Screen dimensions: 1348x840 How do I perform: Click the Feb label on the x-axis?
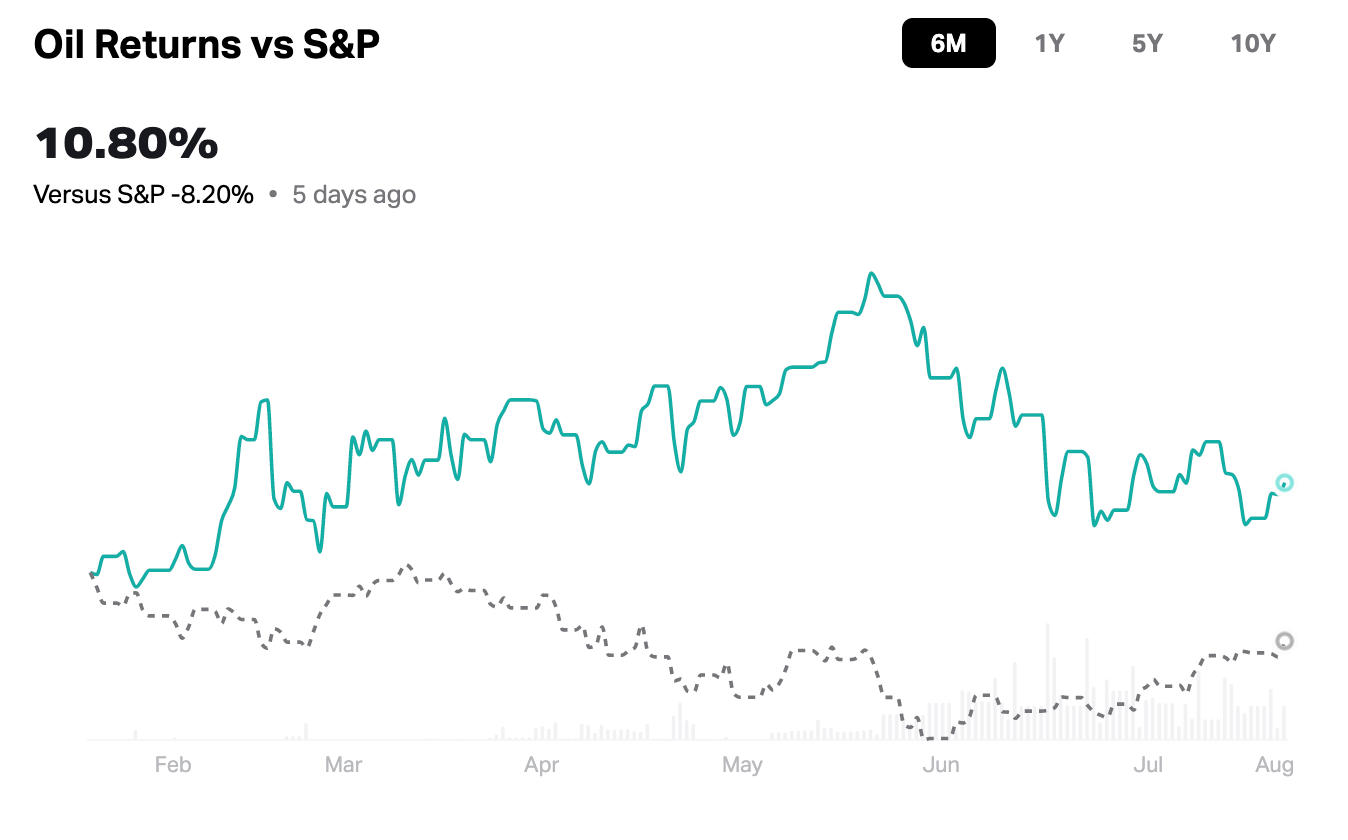[172, 765]
